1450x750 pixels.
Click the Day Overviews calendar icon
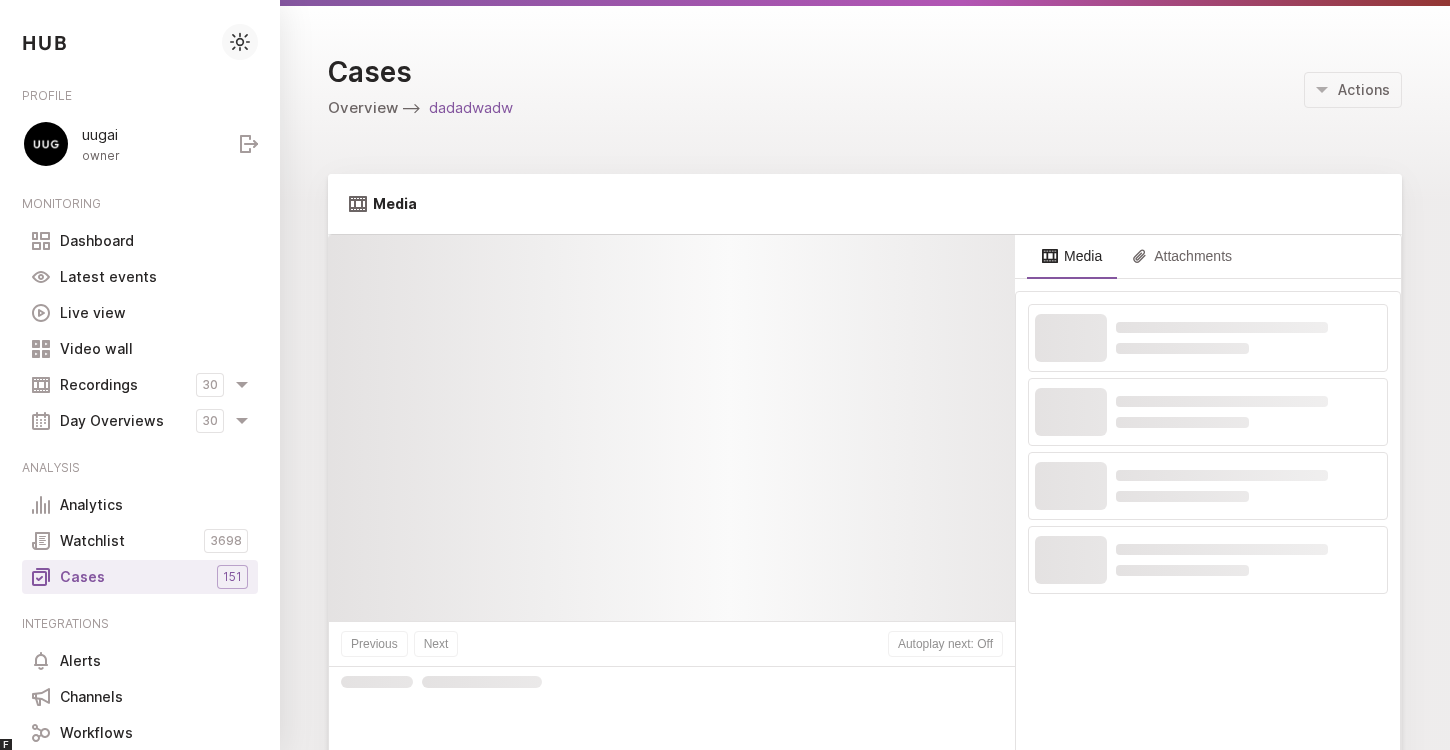click(41, 421)
